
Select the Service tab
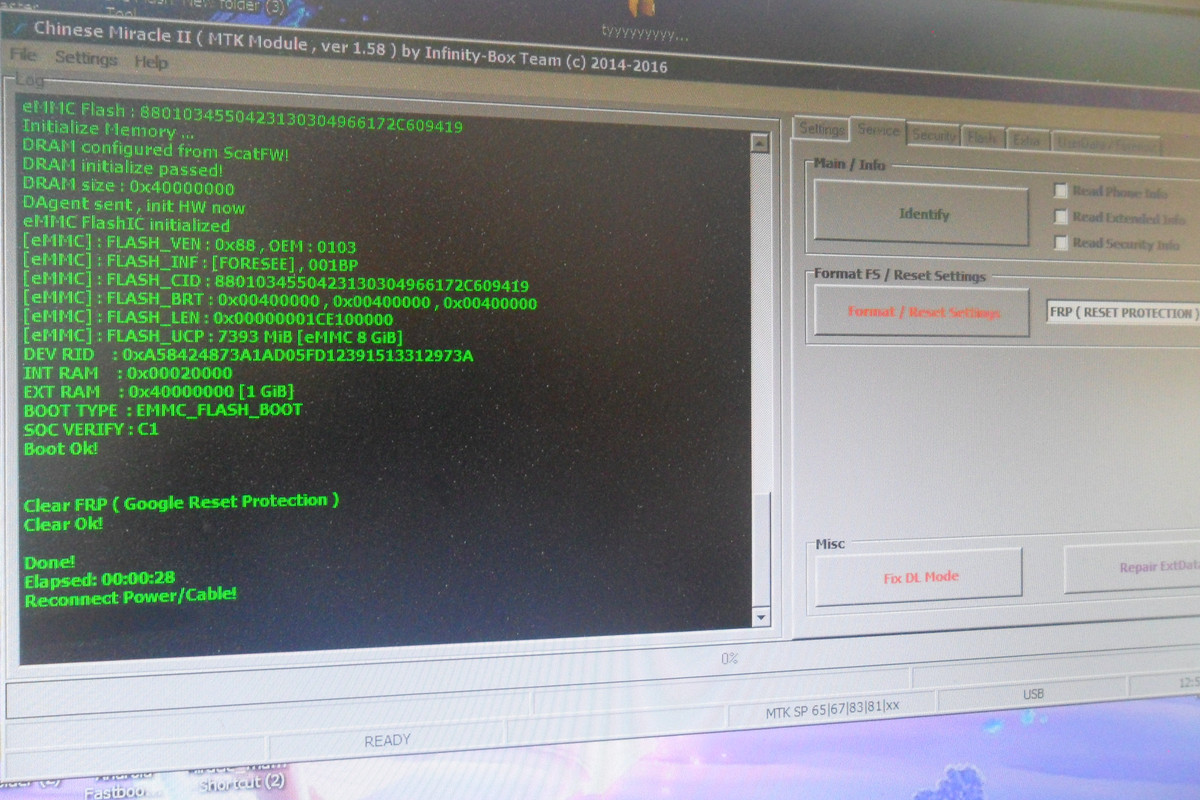point(879,131)
